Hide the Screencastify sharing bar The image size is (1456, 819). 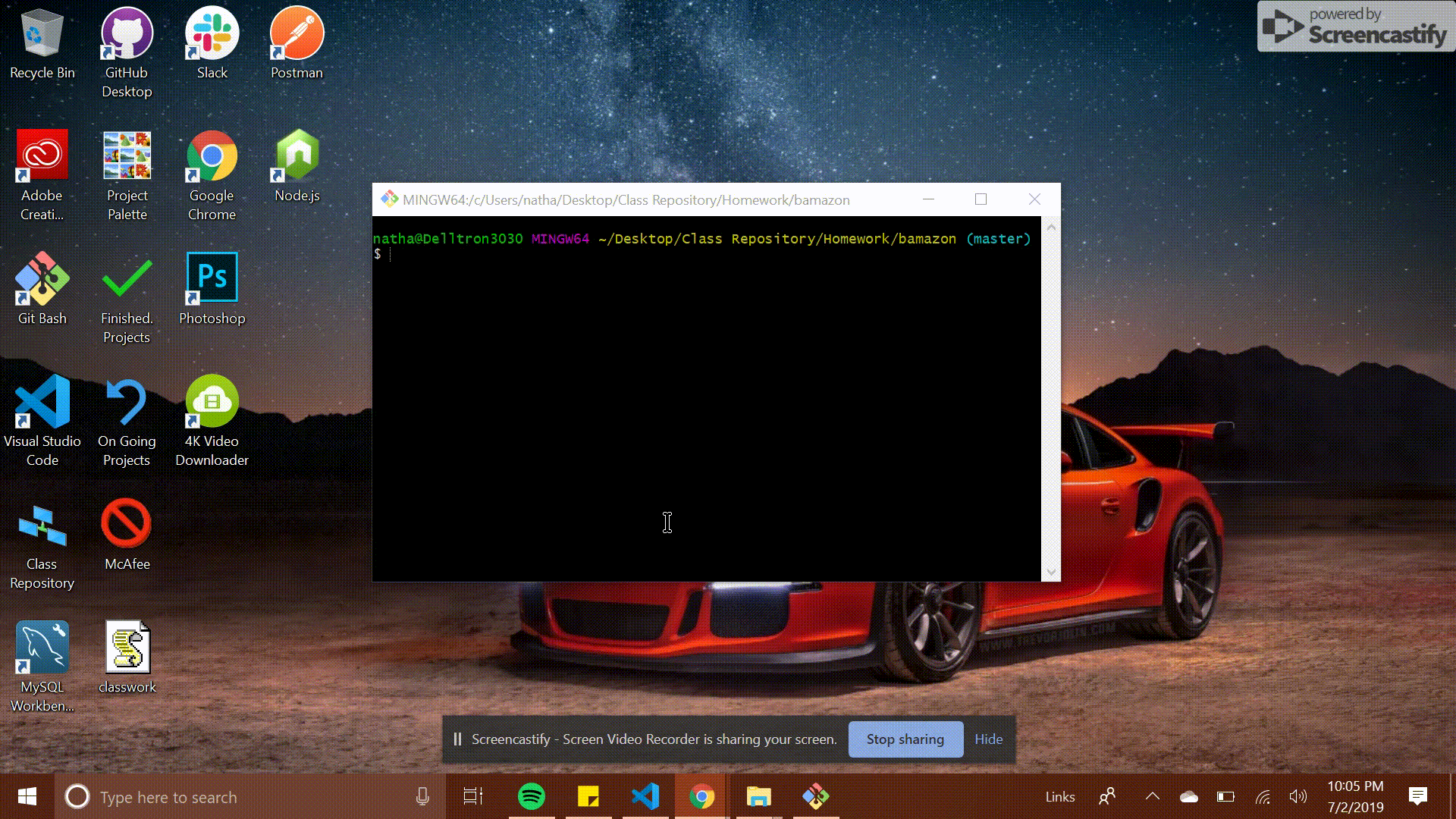pyautogui.click(x=988, y=739)
